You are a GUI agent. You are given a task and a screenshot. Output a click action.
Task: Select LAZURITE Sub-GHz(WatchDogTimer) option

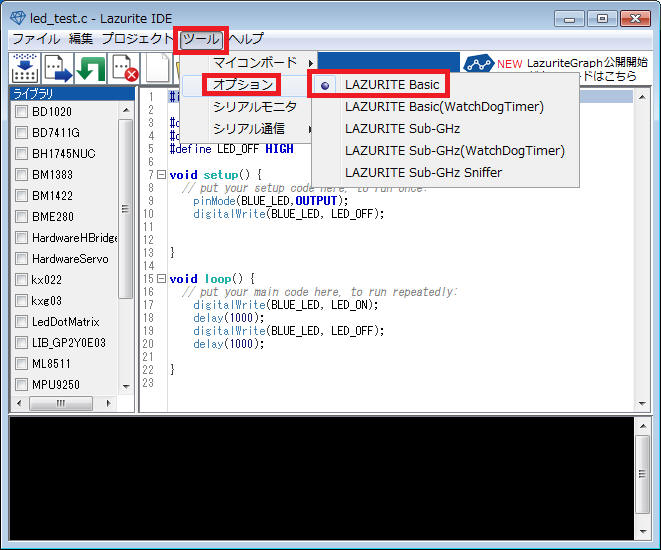click(455, 150)
